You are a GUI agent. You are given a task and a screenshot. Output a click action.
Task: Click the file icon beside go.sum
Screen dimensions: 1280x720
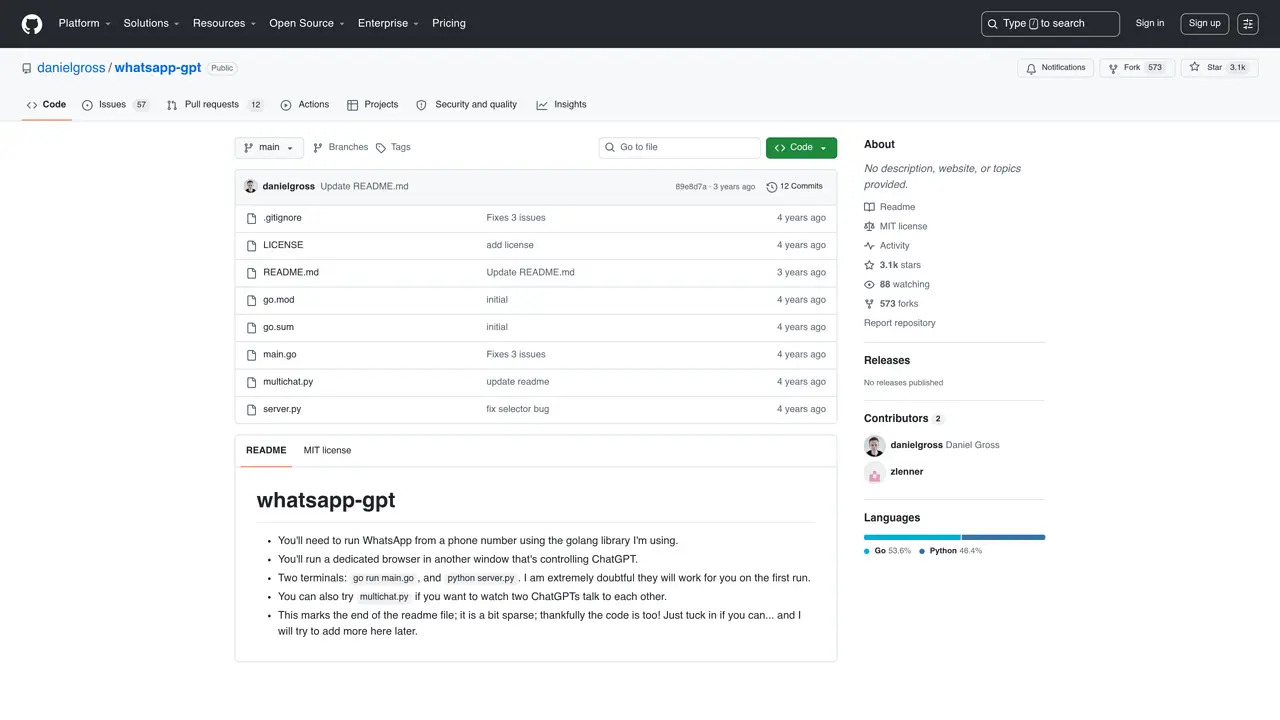[252, 327]
